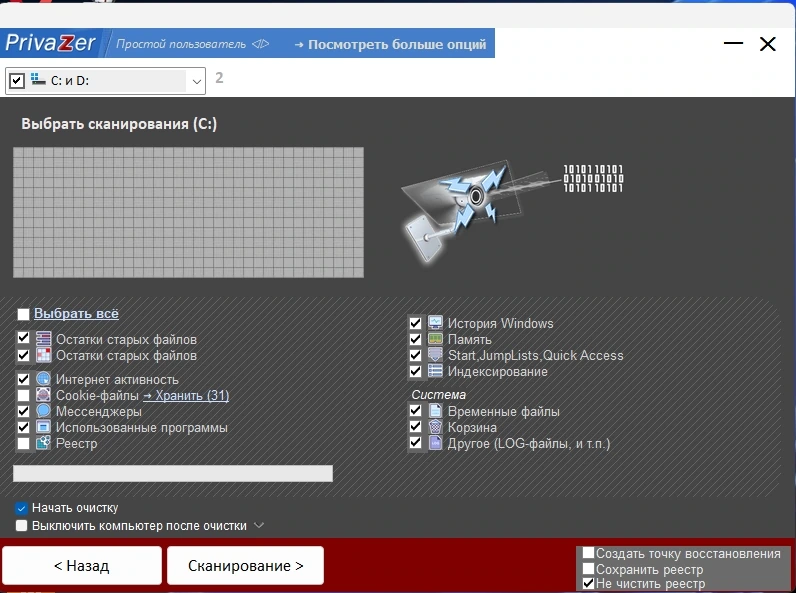Close the PrivaZer window
This screenshot has width=796, height=593.
click(768, 44)
